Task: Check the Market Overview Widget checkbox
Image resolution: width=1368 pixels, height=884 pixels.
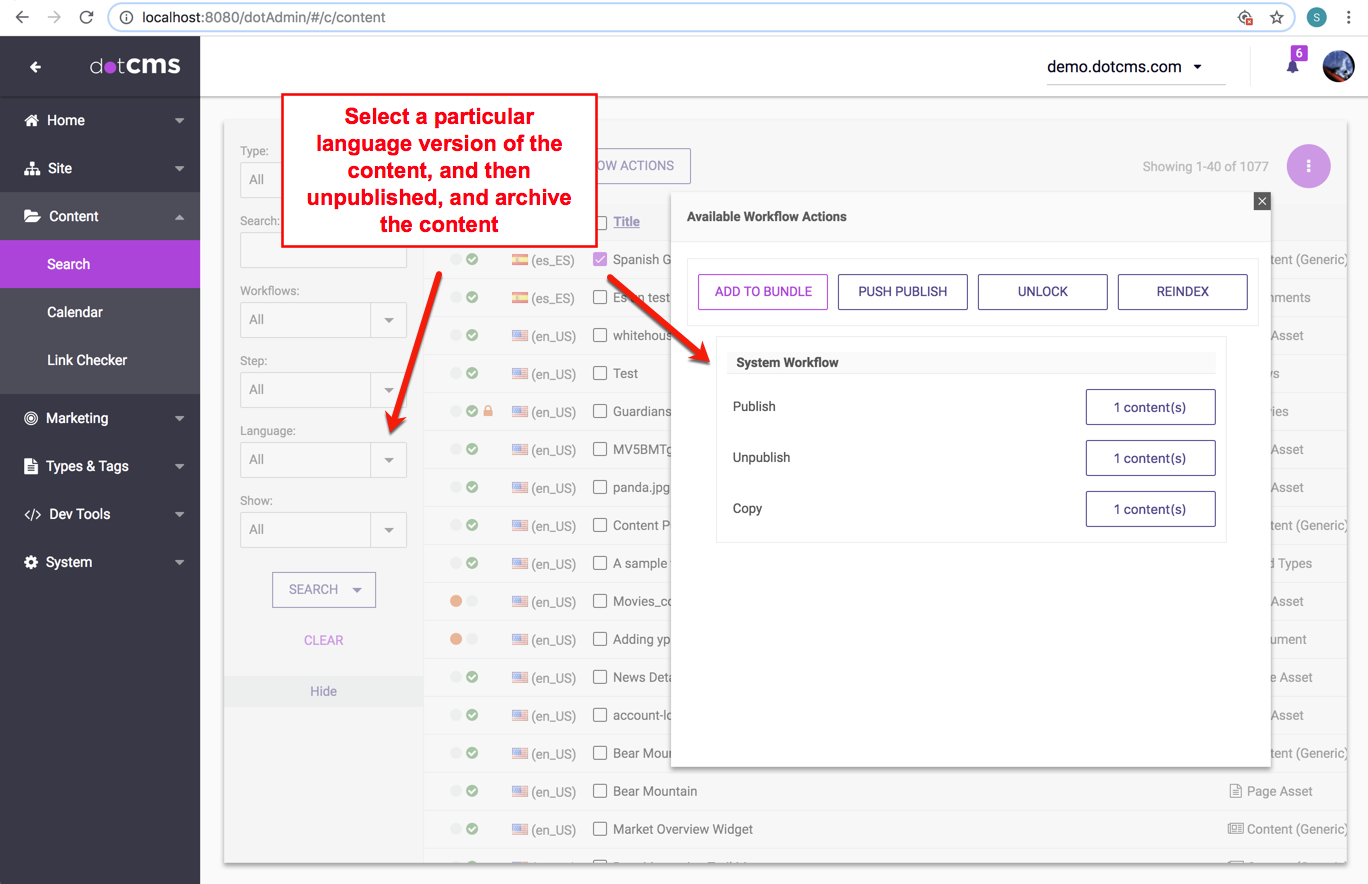Action: point(600,829)
